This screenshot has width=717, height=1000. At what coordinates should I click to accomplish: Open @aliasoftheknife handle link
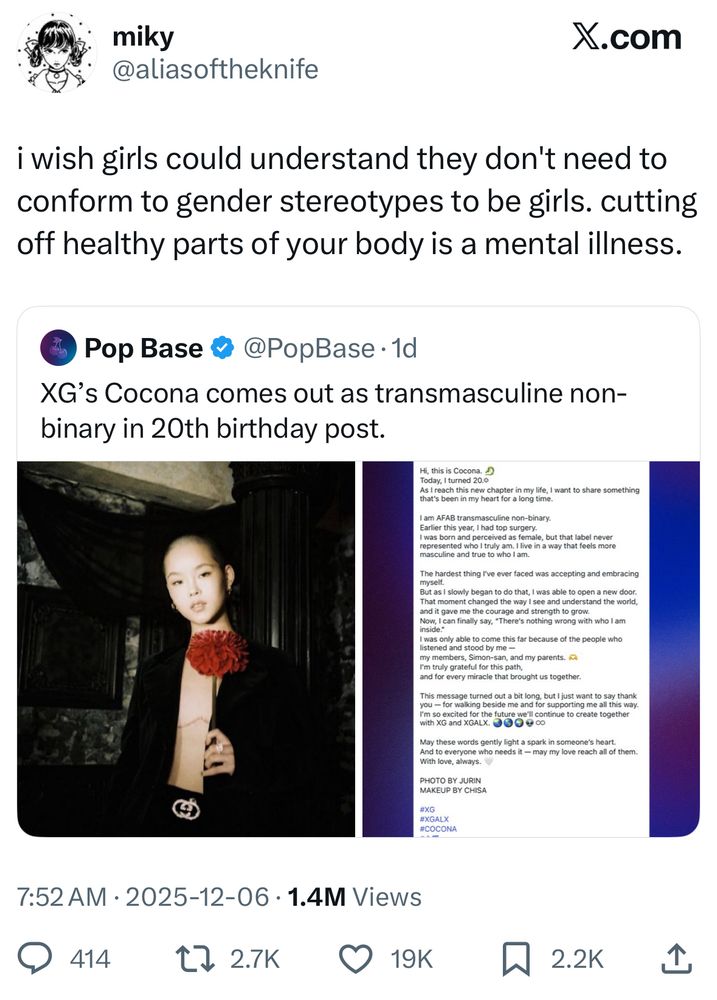(x=216, y=70)
